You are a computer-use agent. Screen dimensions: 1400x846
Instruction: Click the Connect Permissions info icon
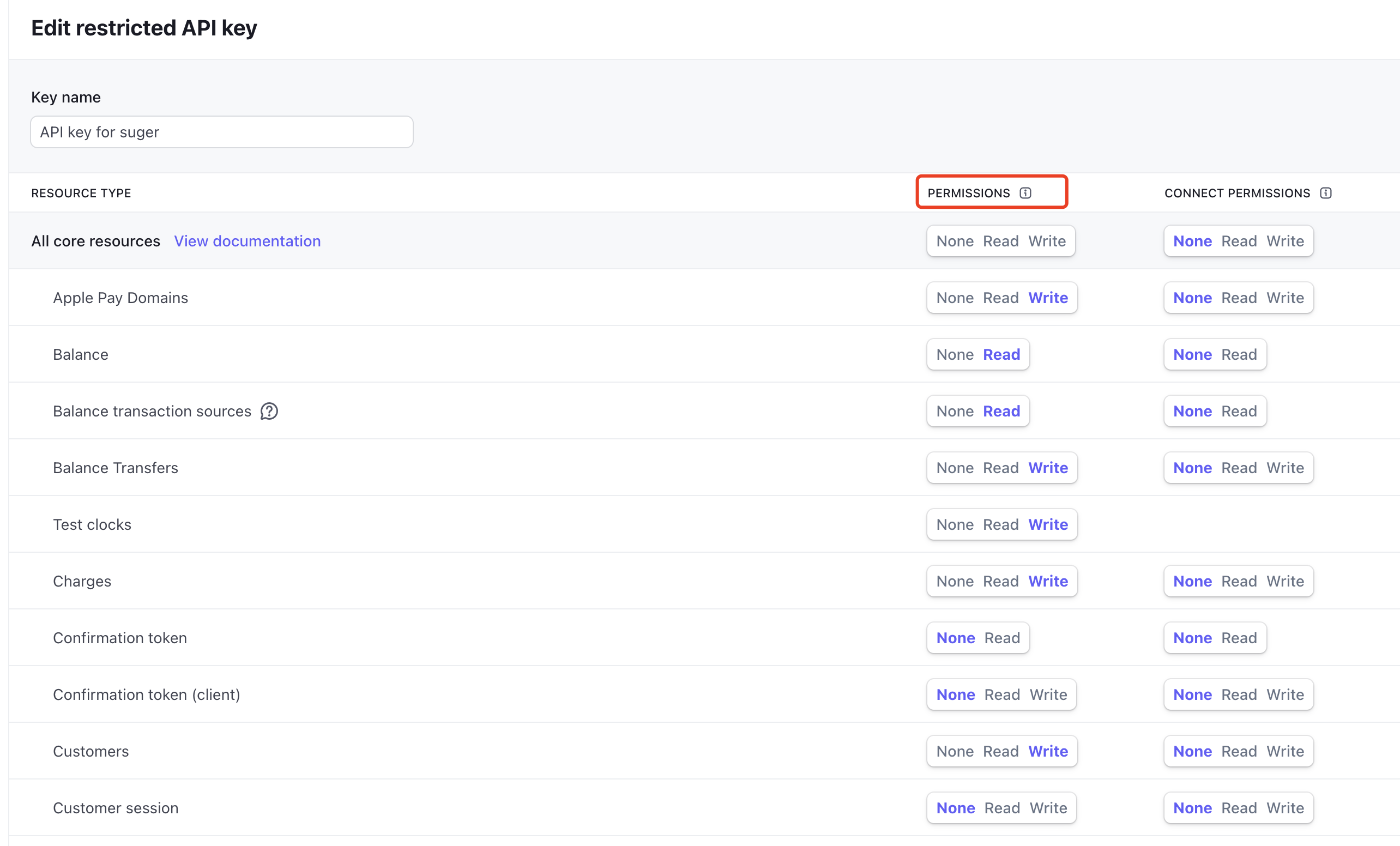[1325, 192]
